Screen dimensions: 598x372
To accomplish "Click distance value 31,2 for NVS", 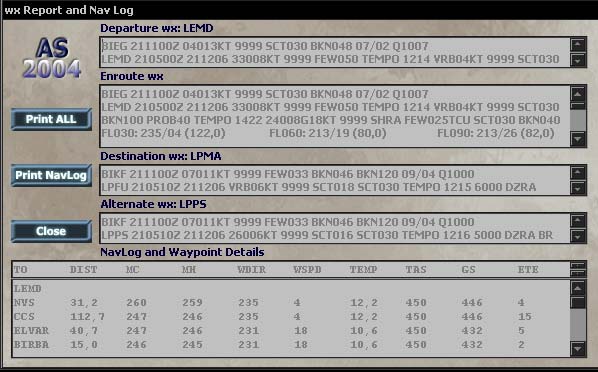I will [x=84, y=303].
